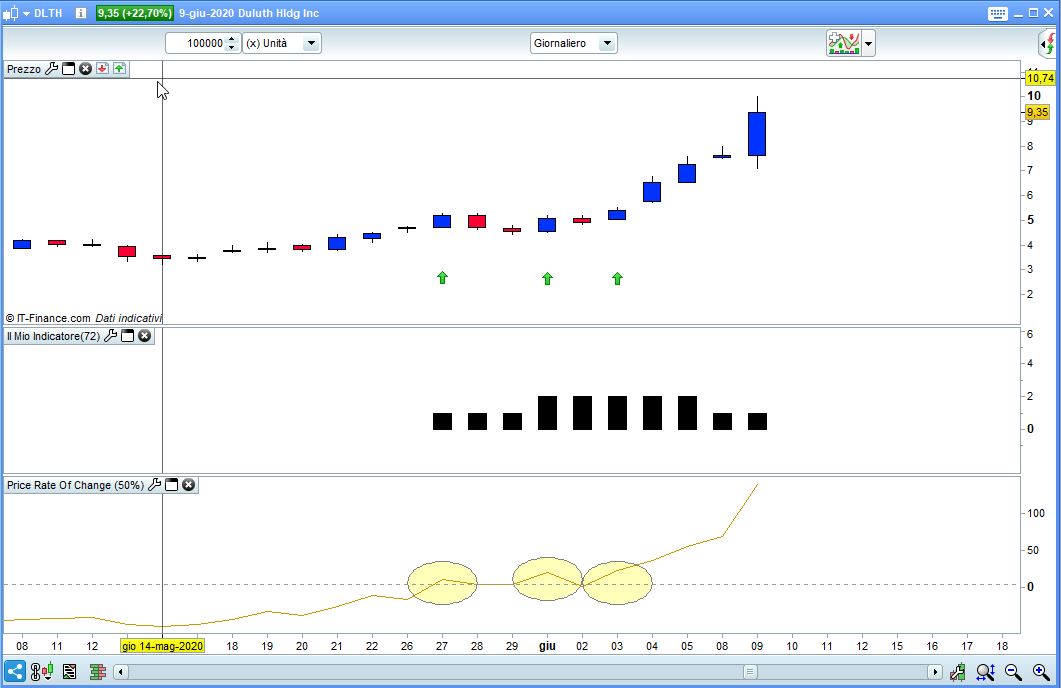The image size is (1061, 688).
Task: Click the Price Rate Of Change (50%) label
Action: pos(76,485)
